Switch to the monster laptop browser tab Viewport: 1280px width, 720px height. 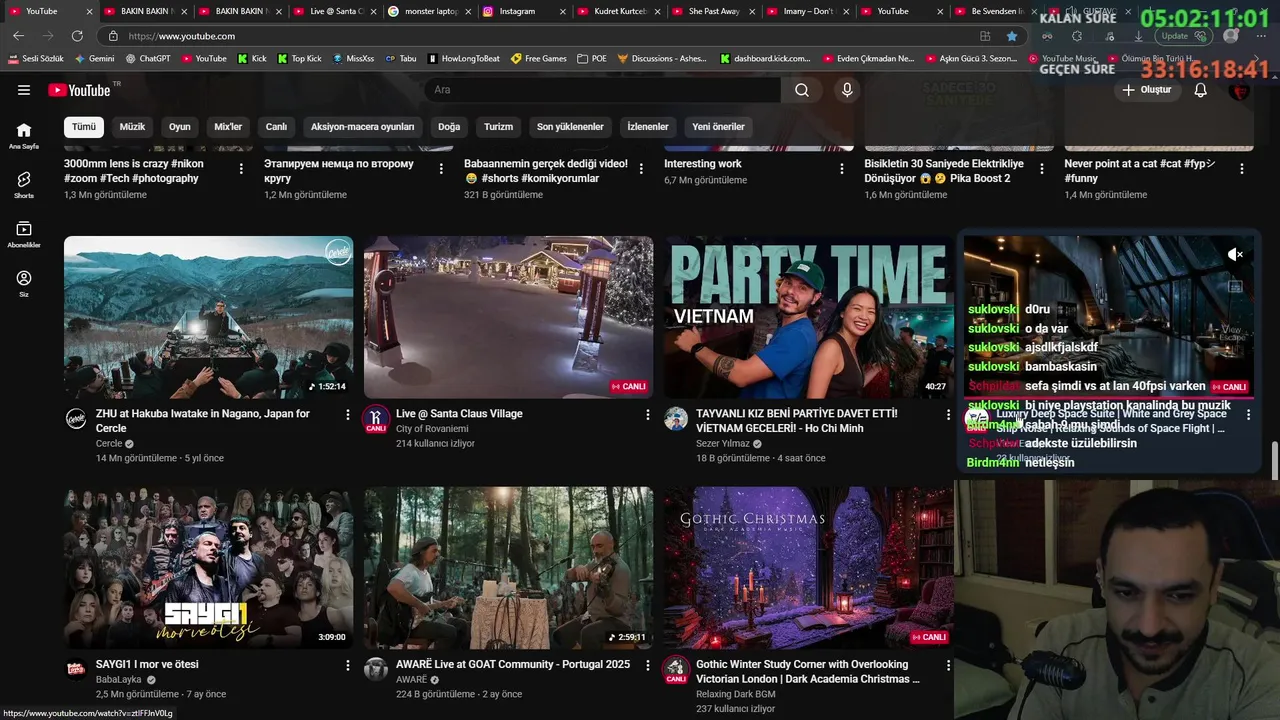[x=430, y=11]
